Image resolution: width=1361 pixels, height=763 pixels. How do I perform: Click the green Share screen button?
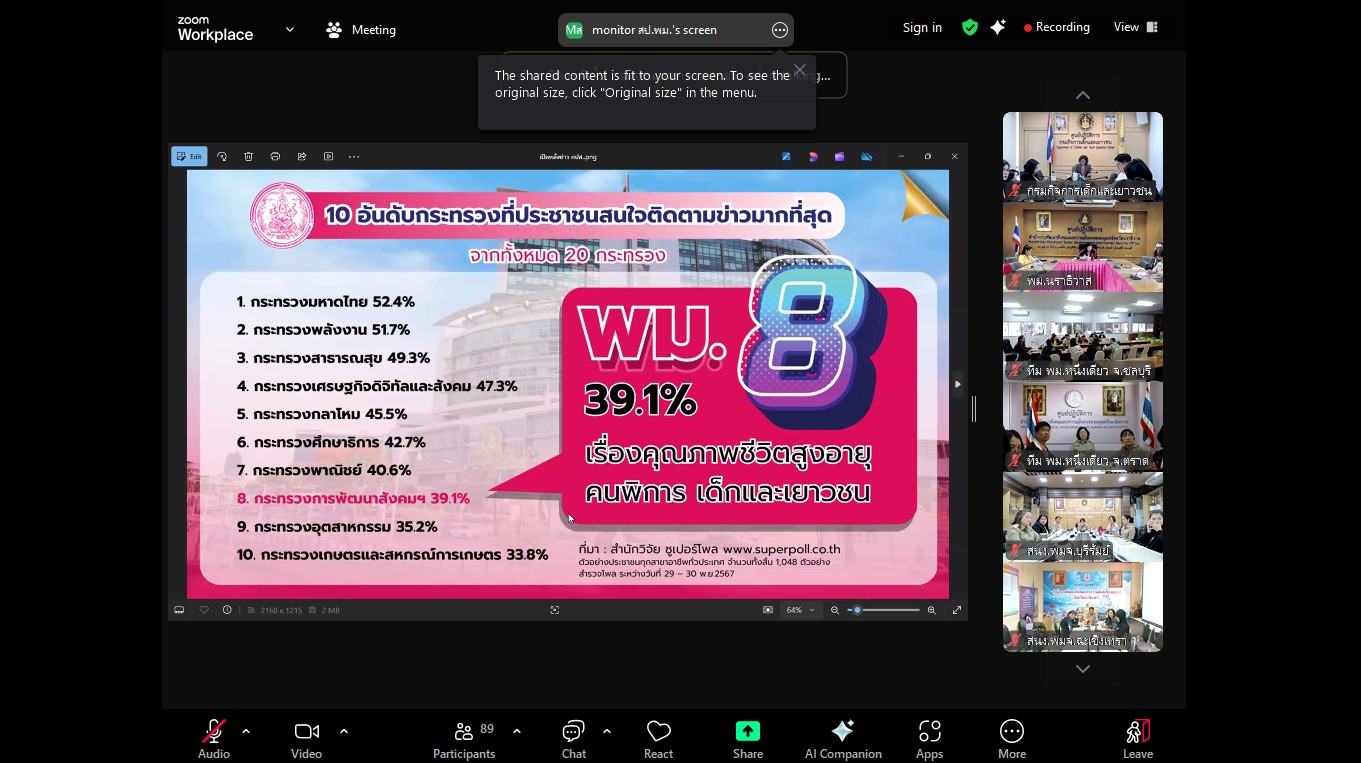pyautogui.click(x=747, y=738)
